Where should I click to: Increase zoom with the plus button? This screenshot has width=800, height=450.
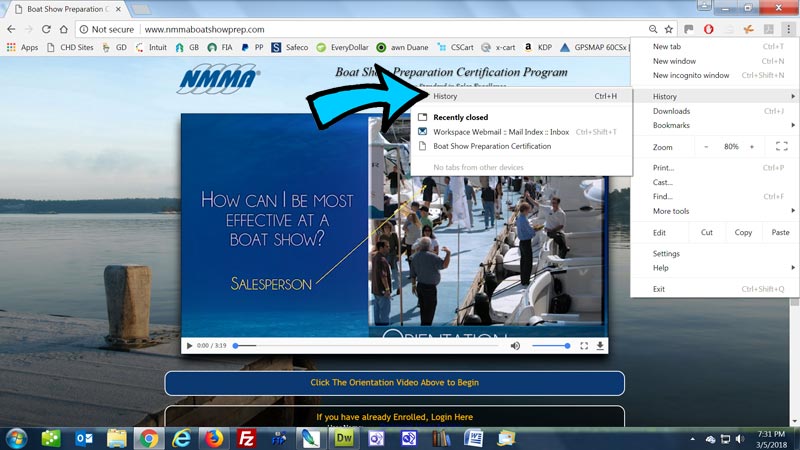752,146
